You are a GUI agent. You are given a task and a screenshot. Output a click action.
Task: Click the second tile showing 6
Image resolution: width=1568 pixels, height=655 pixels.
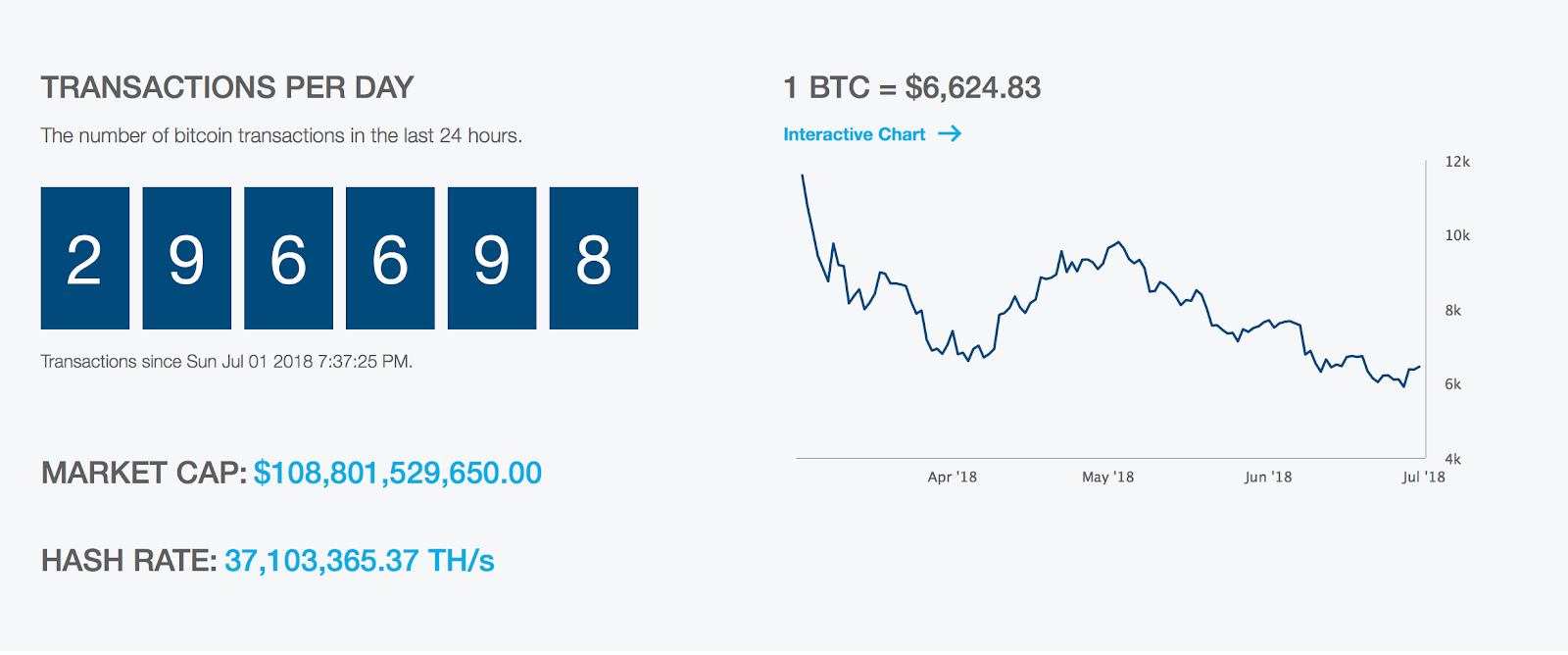coord(390,258)
